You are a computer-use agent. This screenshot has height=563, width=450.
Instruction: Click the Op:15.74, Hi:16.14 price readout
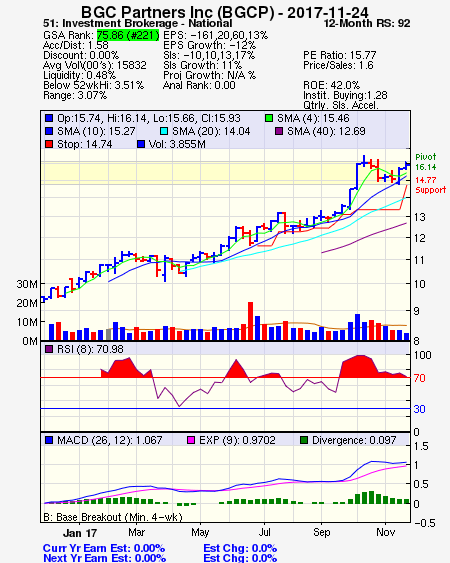pos(149,118)
